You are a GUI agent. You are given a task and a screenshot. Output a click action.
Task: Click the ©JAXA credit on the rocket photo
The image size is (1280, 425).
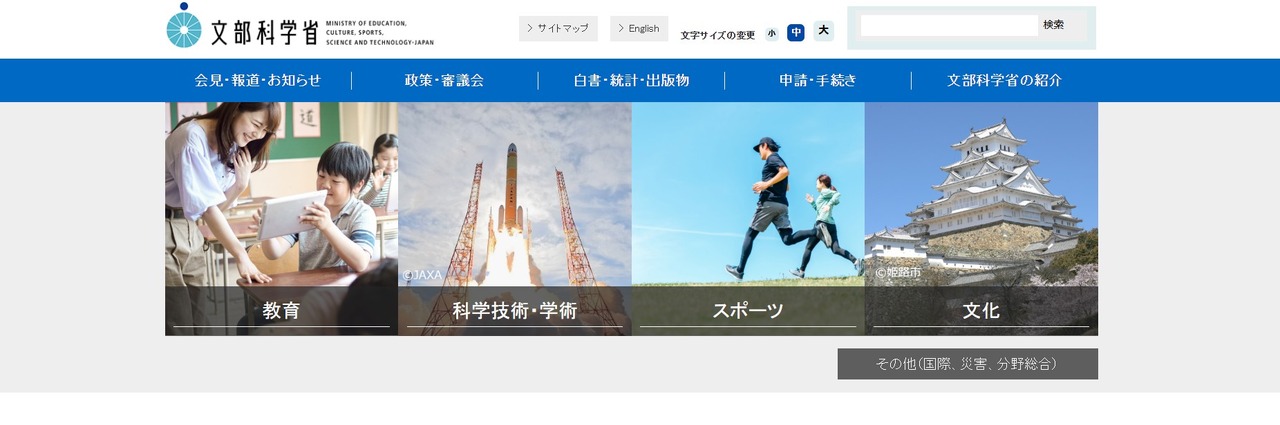tap(422, 275)
